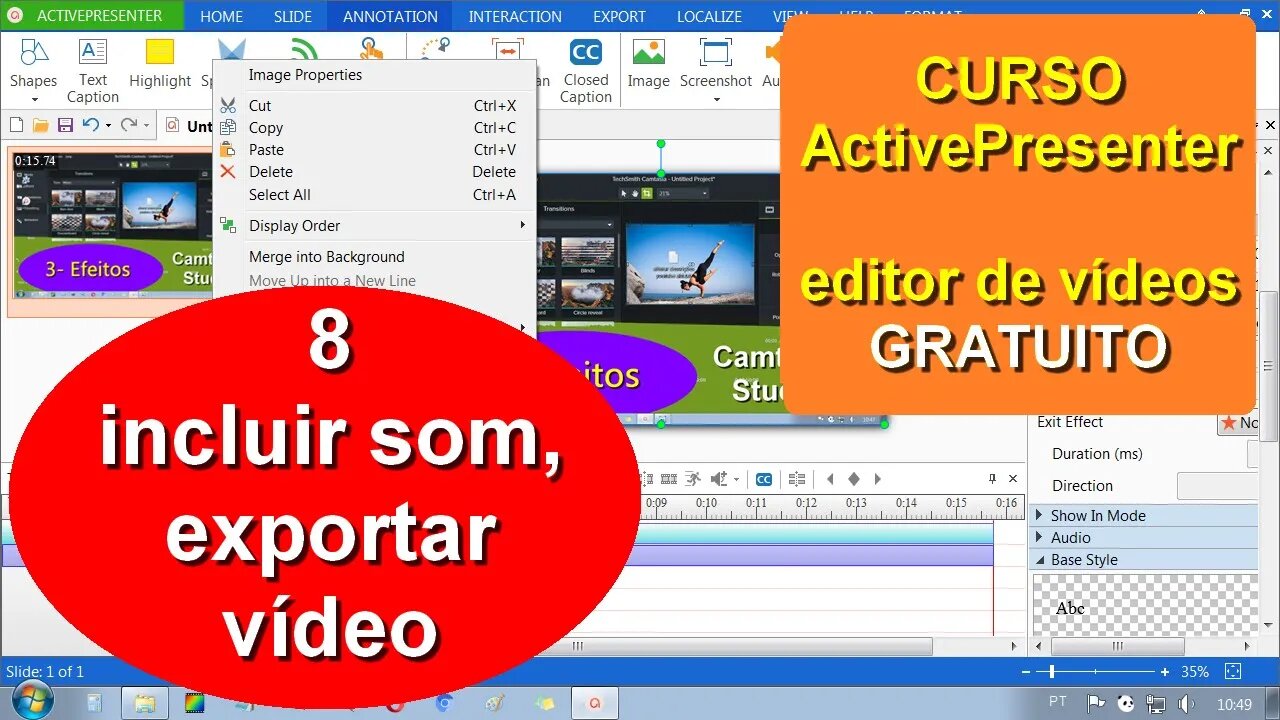Save the project with the floppy icon

65,125
